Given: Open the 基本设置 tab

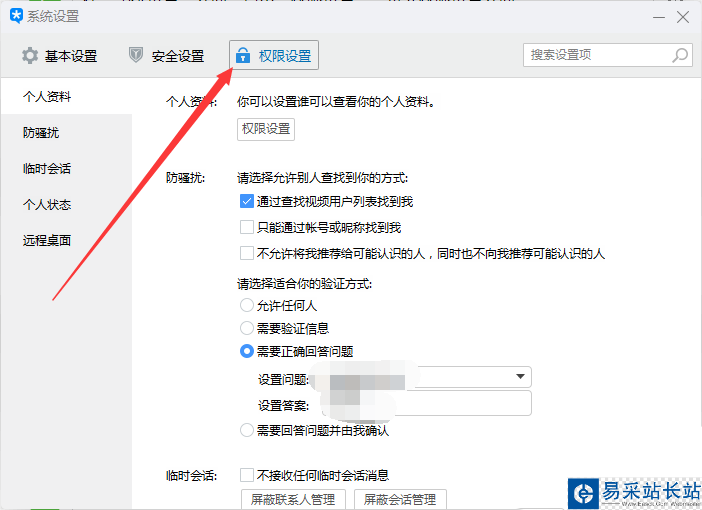Looking at the screenshot, I should click(x=60, y=56).
